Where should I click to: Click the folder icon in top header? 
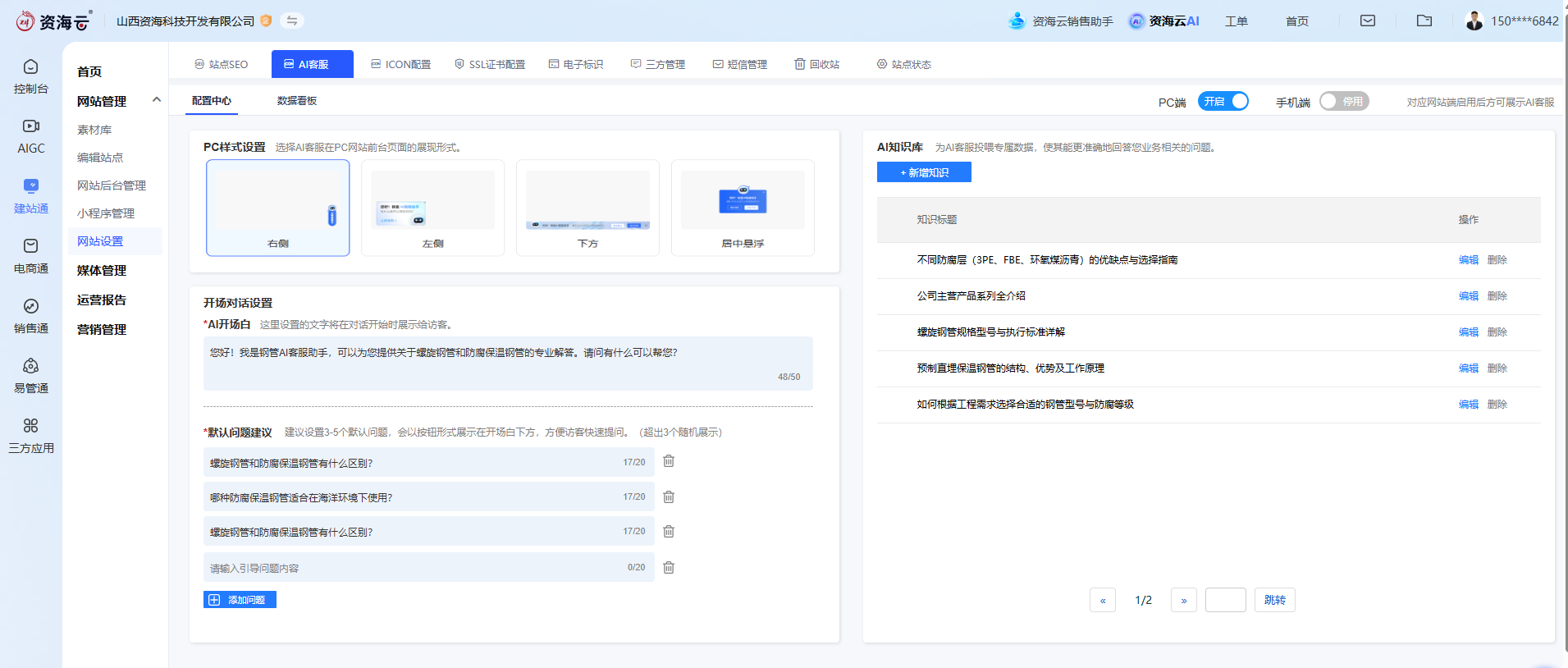[1424, 21]
